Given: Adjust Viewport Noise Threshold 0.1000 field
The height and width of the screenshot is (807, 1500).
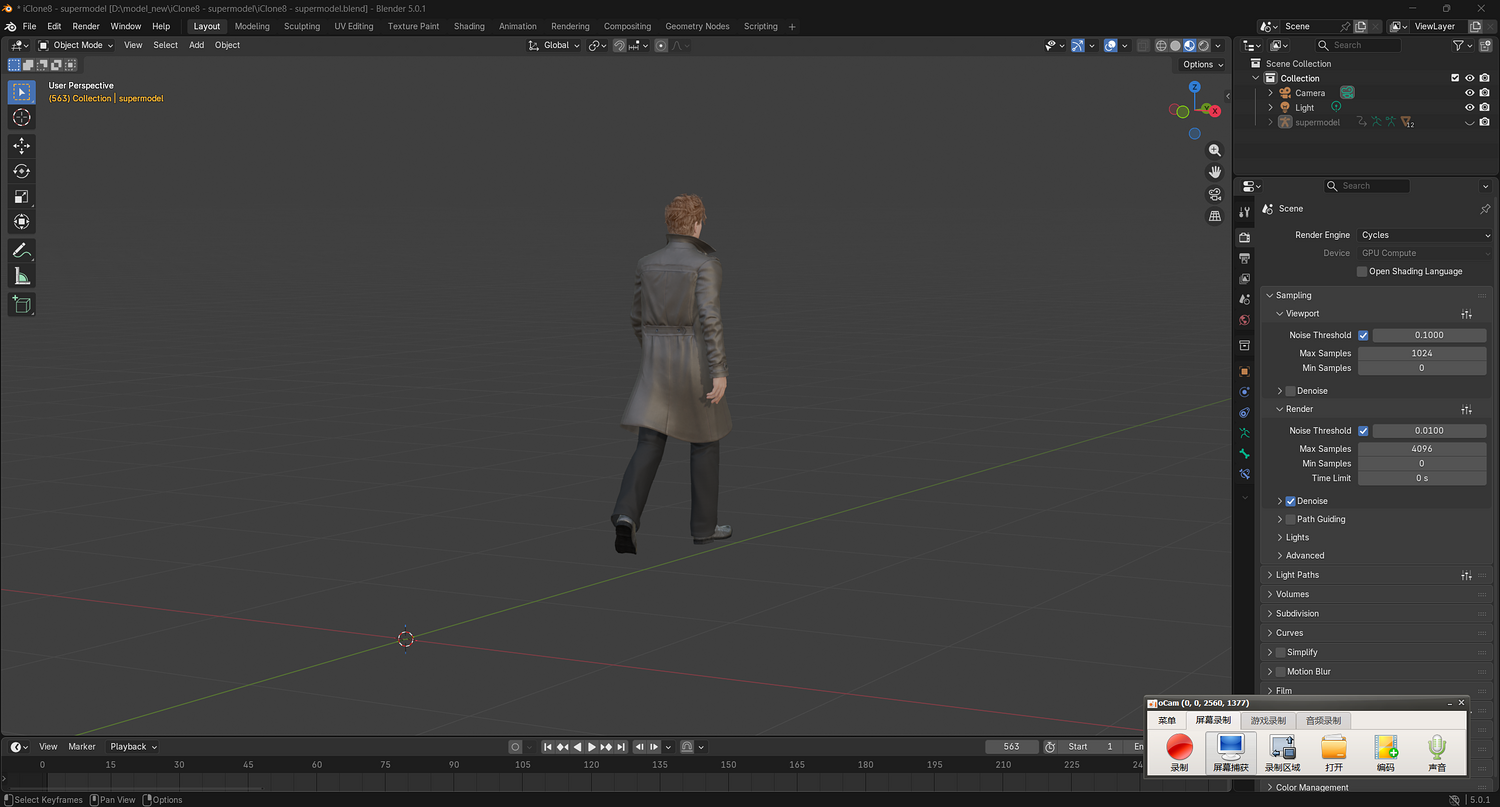Looking at the screenshot, I should (x=1429, y=335).
